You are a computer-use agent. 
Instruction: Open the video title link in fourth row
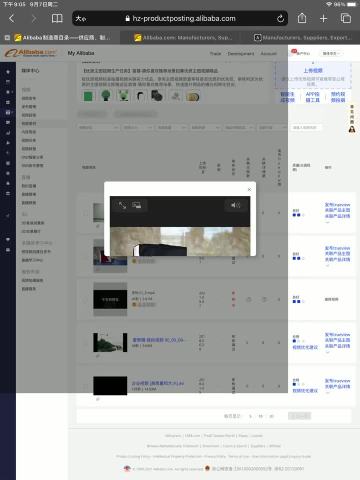click(x=157, y=340)
